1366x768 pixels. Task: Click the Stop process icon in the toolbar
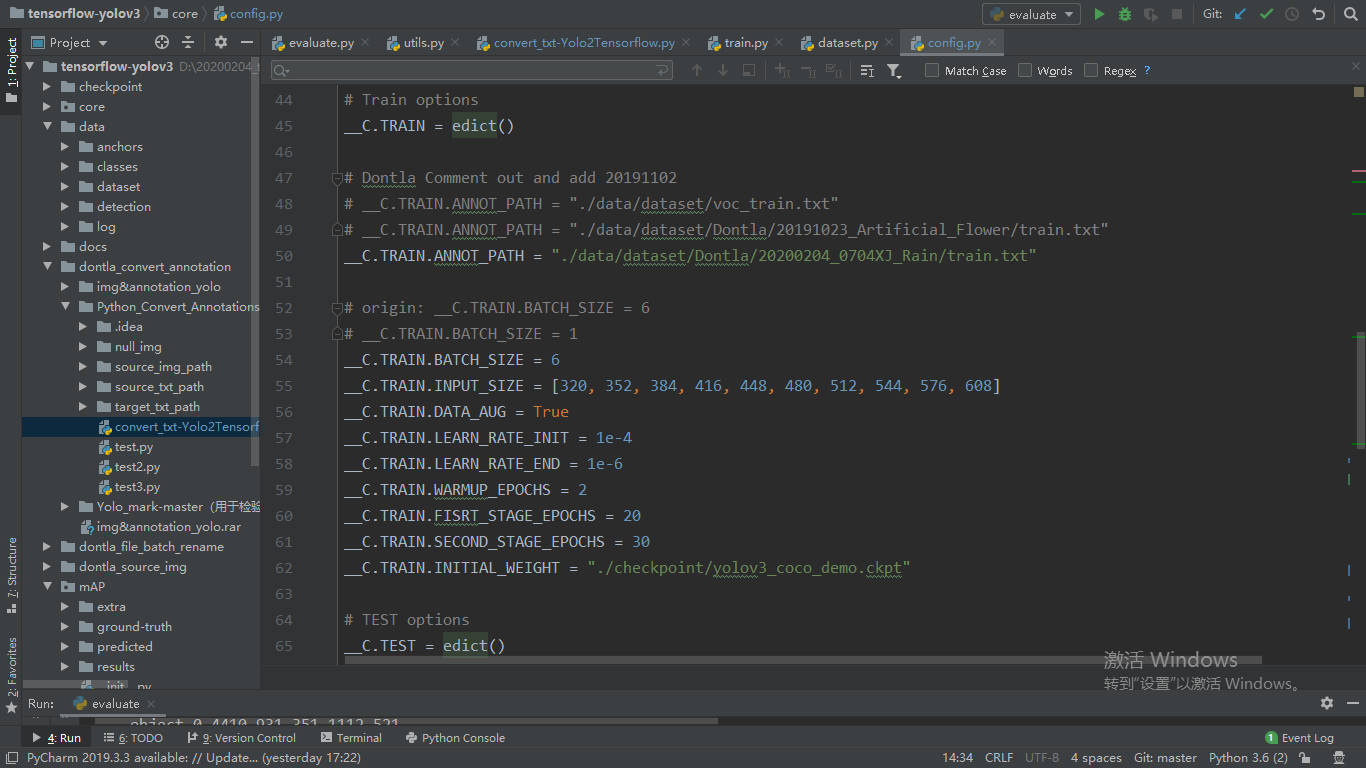coord(1177,14)
